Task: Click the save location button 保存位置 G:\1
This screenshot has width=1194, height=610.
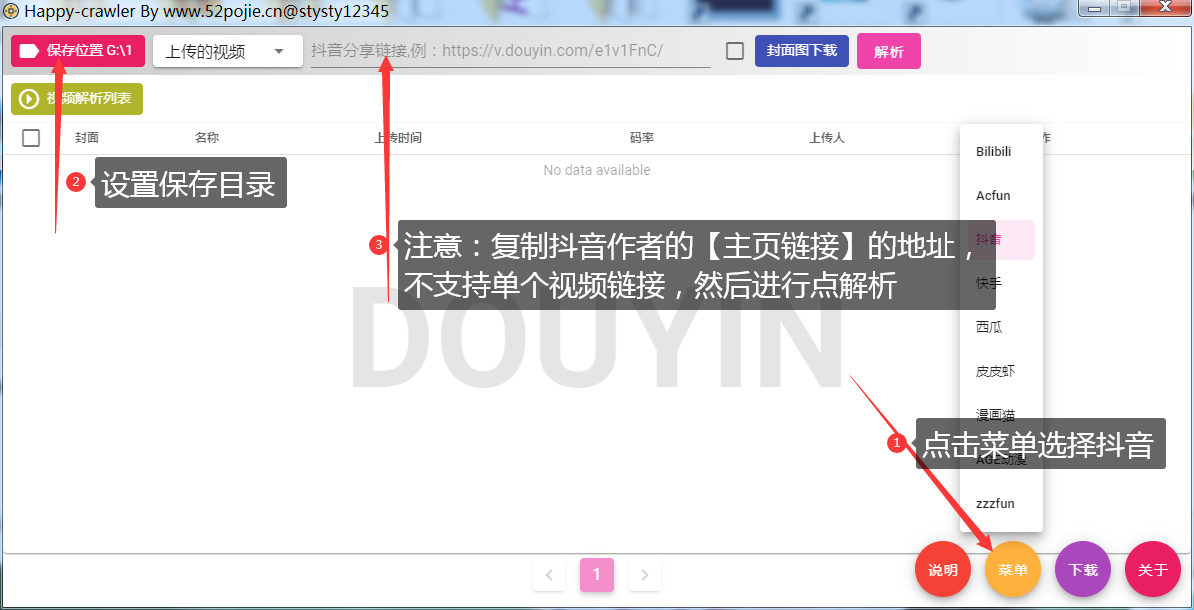Action: 77,51
